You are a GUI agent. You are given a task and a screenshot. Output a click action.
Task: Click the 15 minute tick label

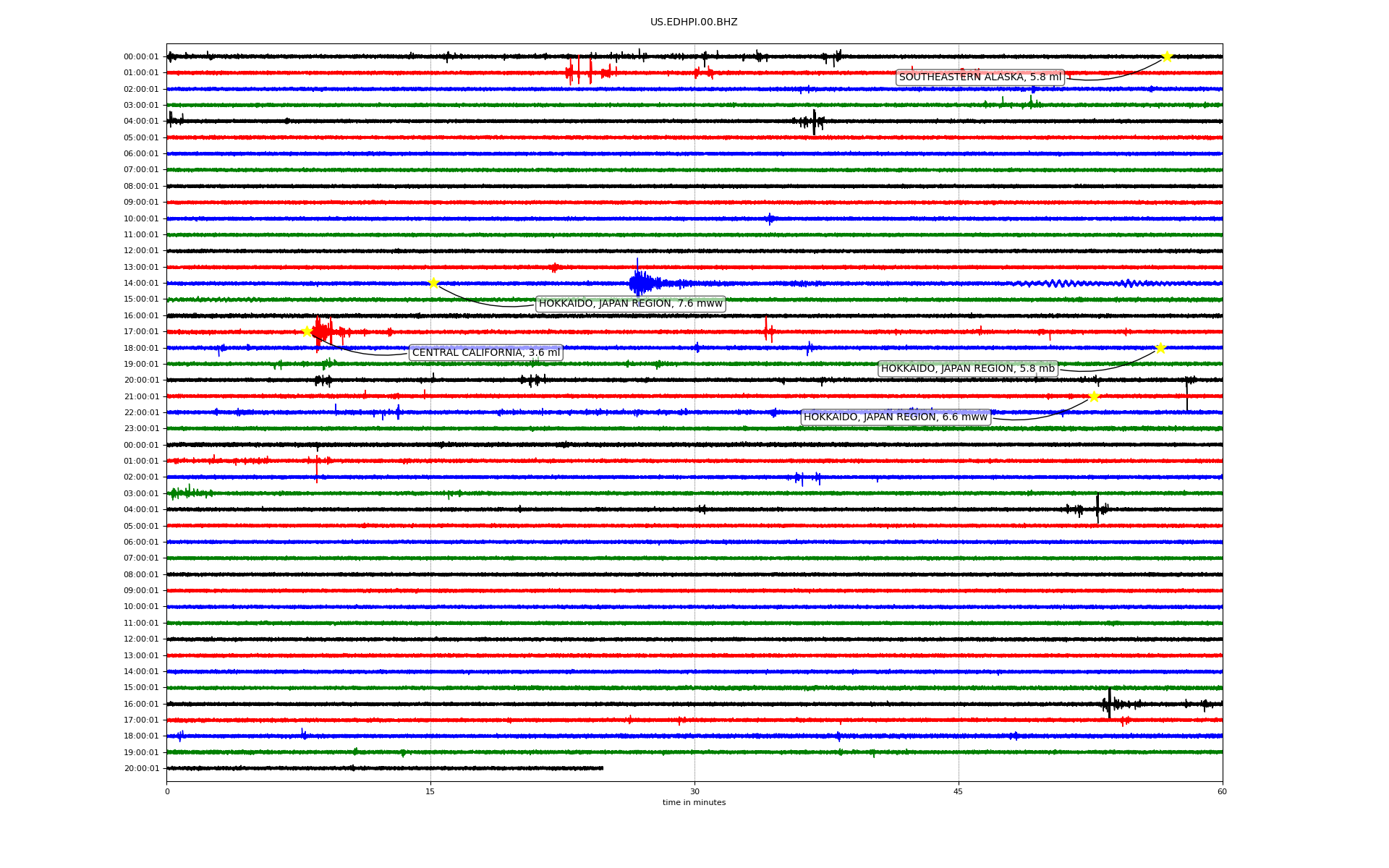430,791
